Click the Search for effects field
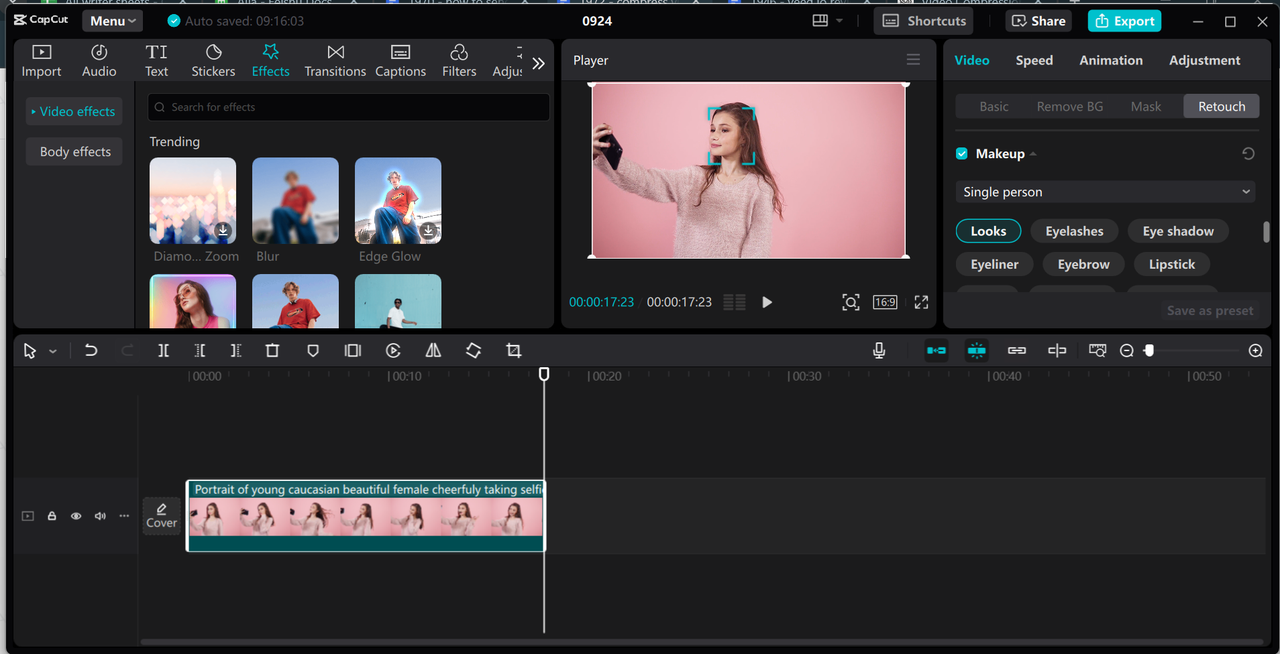The image size is (1280, 654). pos(348,107)
